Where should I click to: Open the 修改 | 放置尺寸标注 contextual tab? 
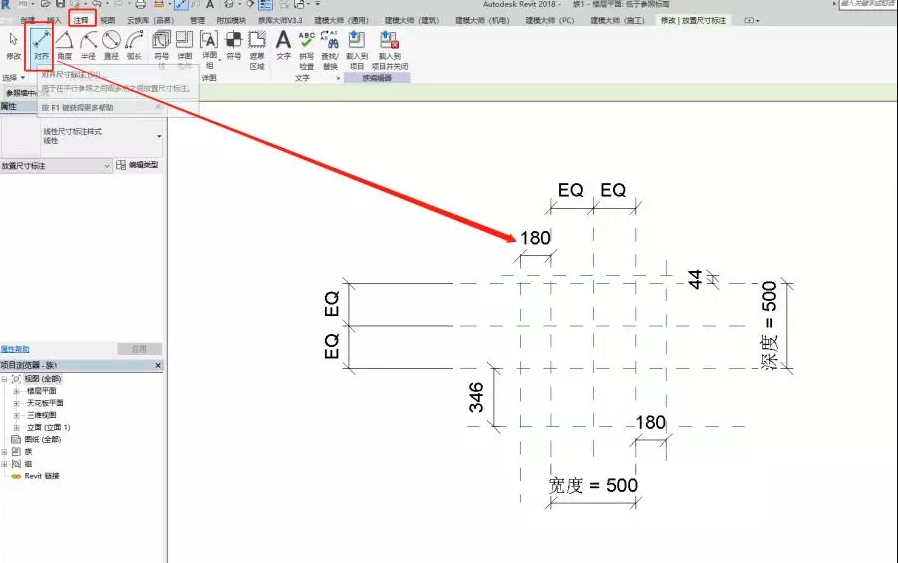click(693, 20)
